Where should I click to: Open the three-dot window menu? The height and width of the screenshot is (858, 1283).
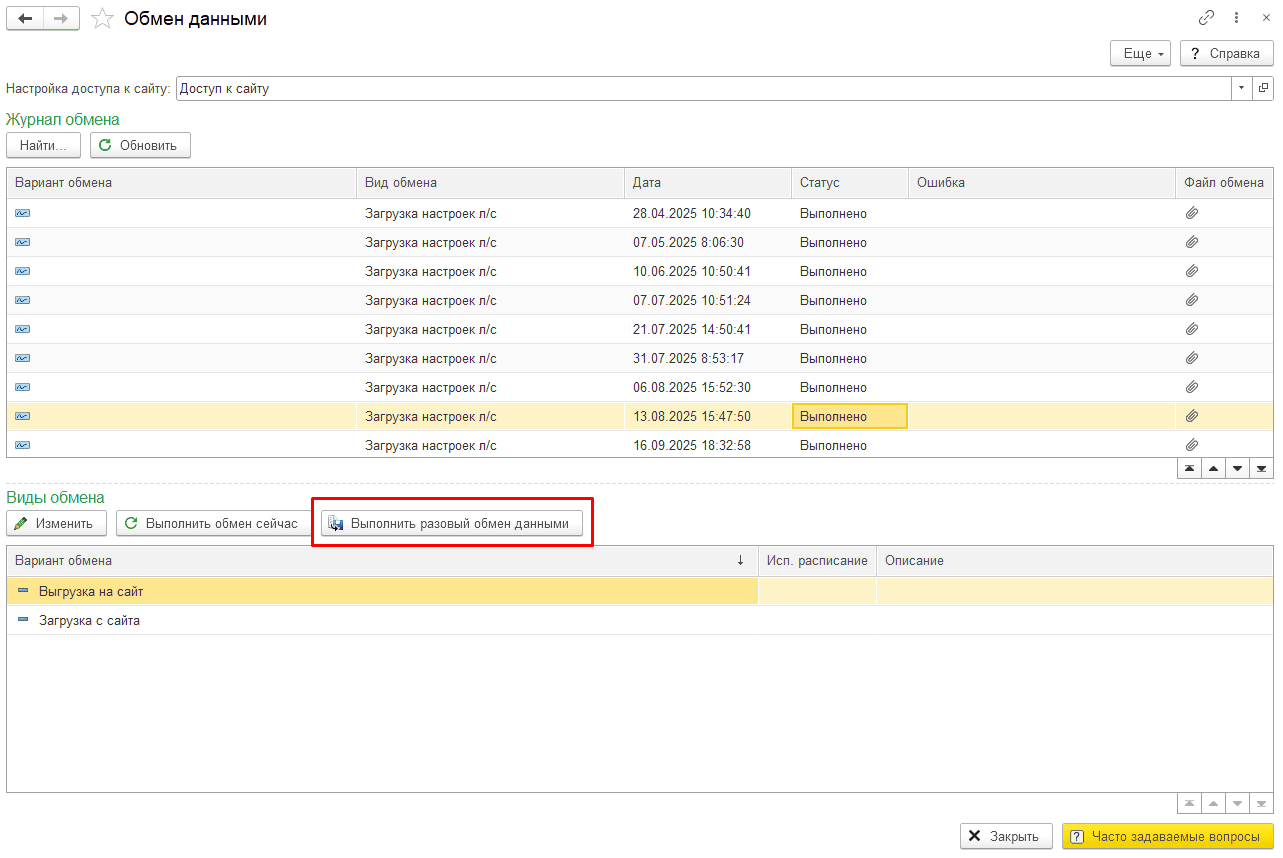pos(1237,18)
